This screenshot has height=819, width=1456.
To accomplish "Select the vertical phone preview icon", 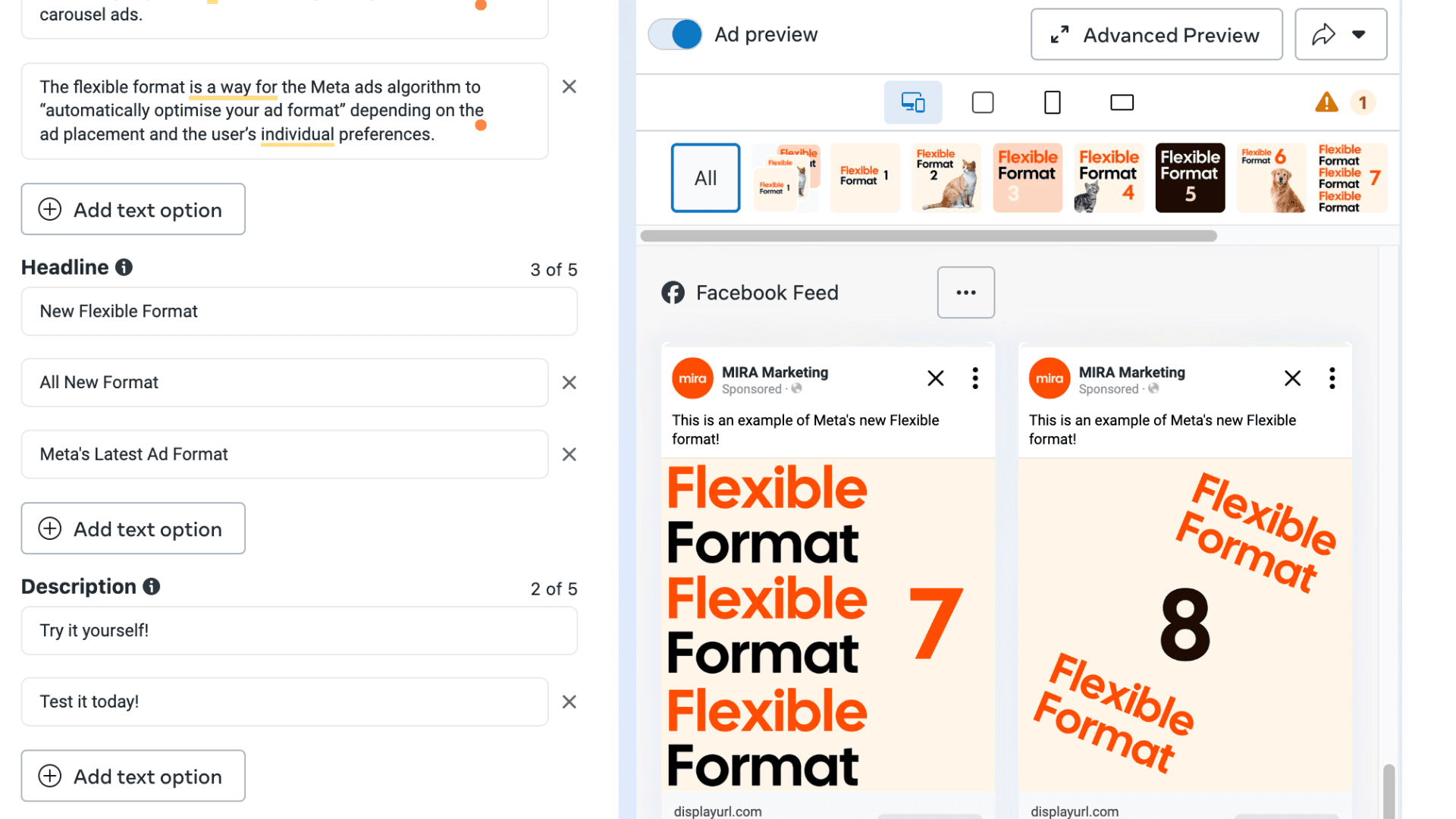I will pyautogui.click(x=1052, y=102).
